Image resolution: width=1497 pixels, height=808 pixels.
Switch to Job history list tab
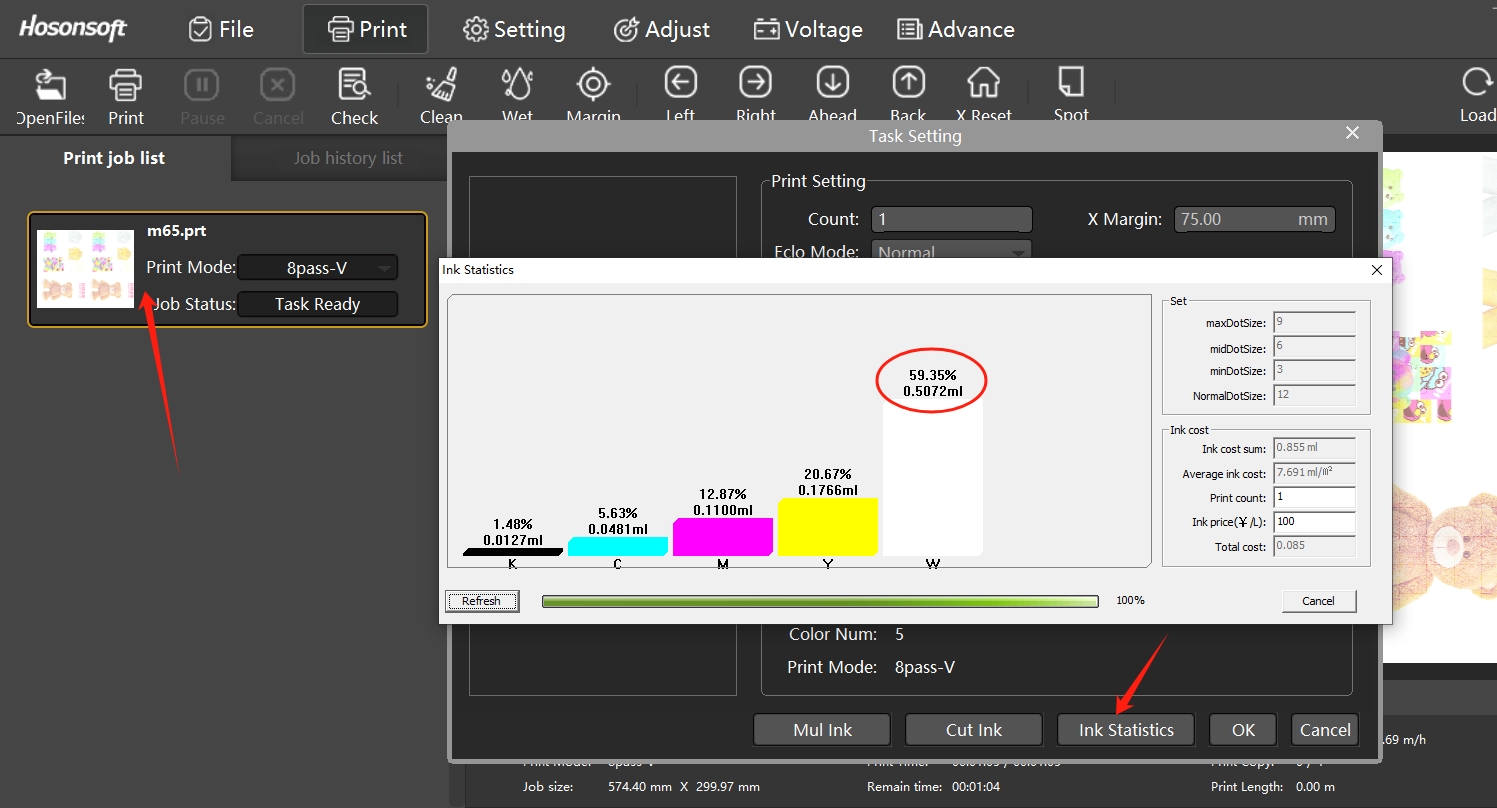click(x=348, y=158)
